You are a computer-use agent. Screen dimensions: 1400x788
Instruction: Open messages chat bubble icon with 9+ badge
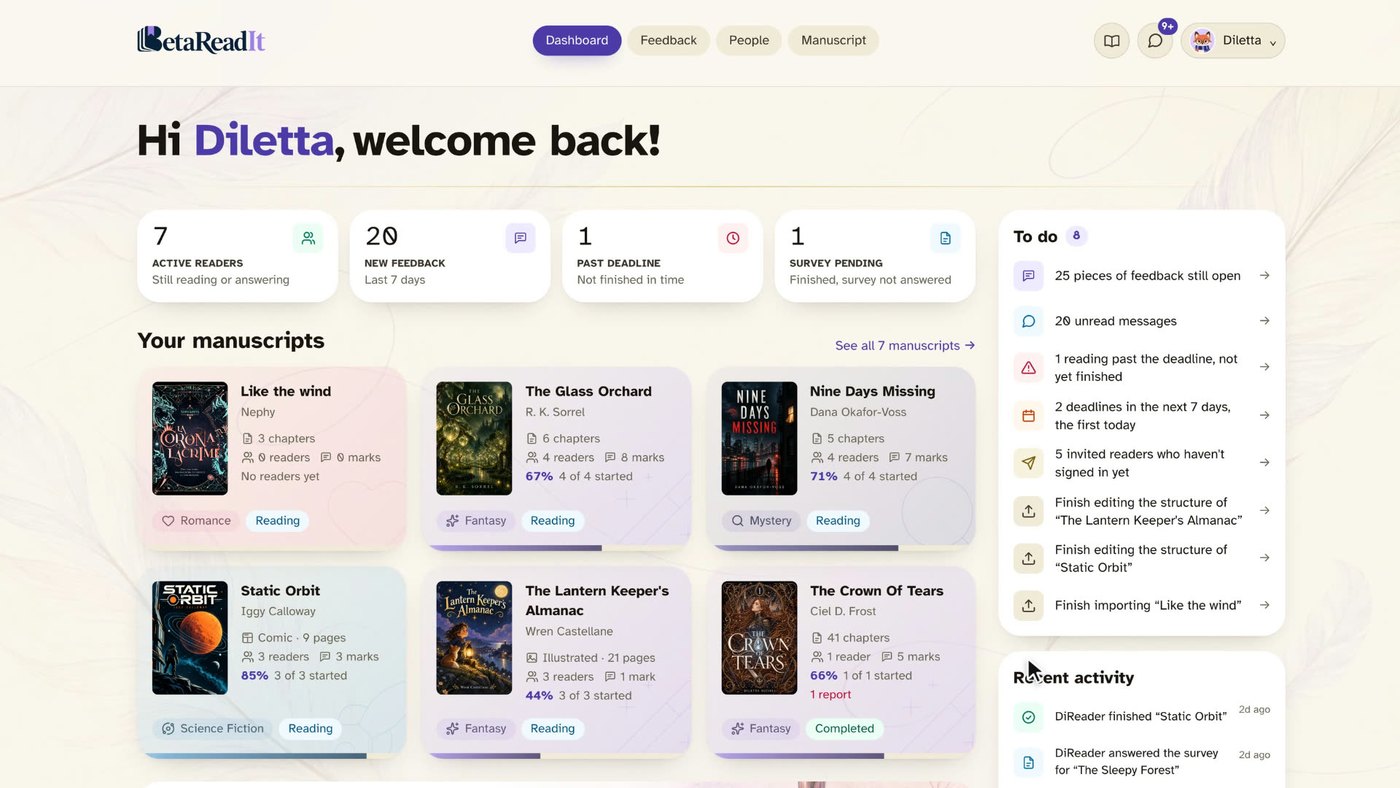[1155, 41]
